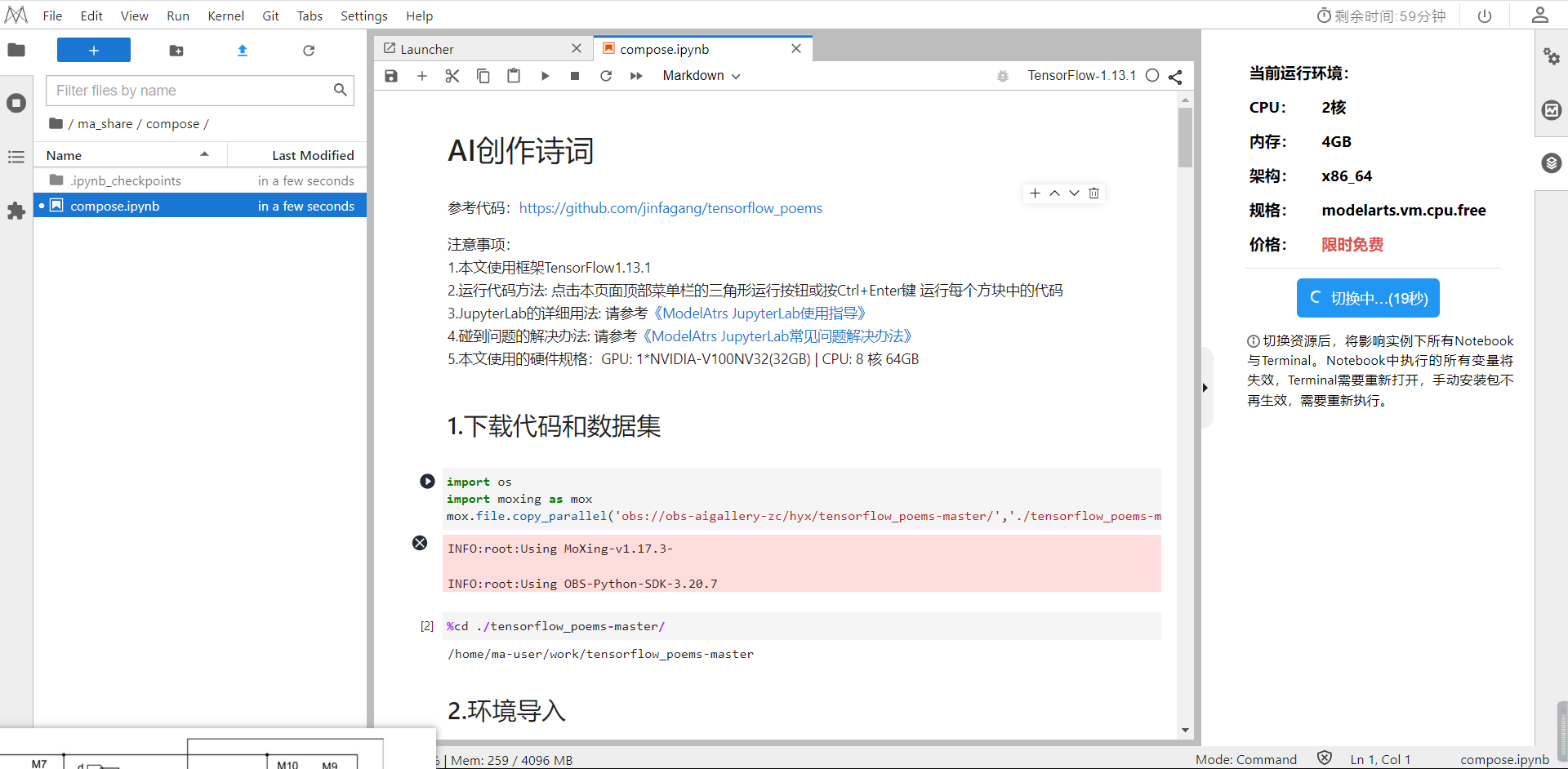1568x769 pixels.
Task: Open new launcher with blue plus button
Action: (x=94, y=50)
